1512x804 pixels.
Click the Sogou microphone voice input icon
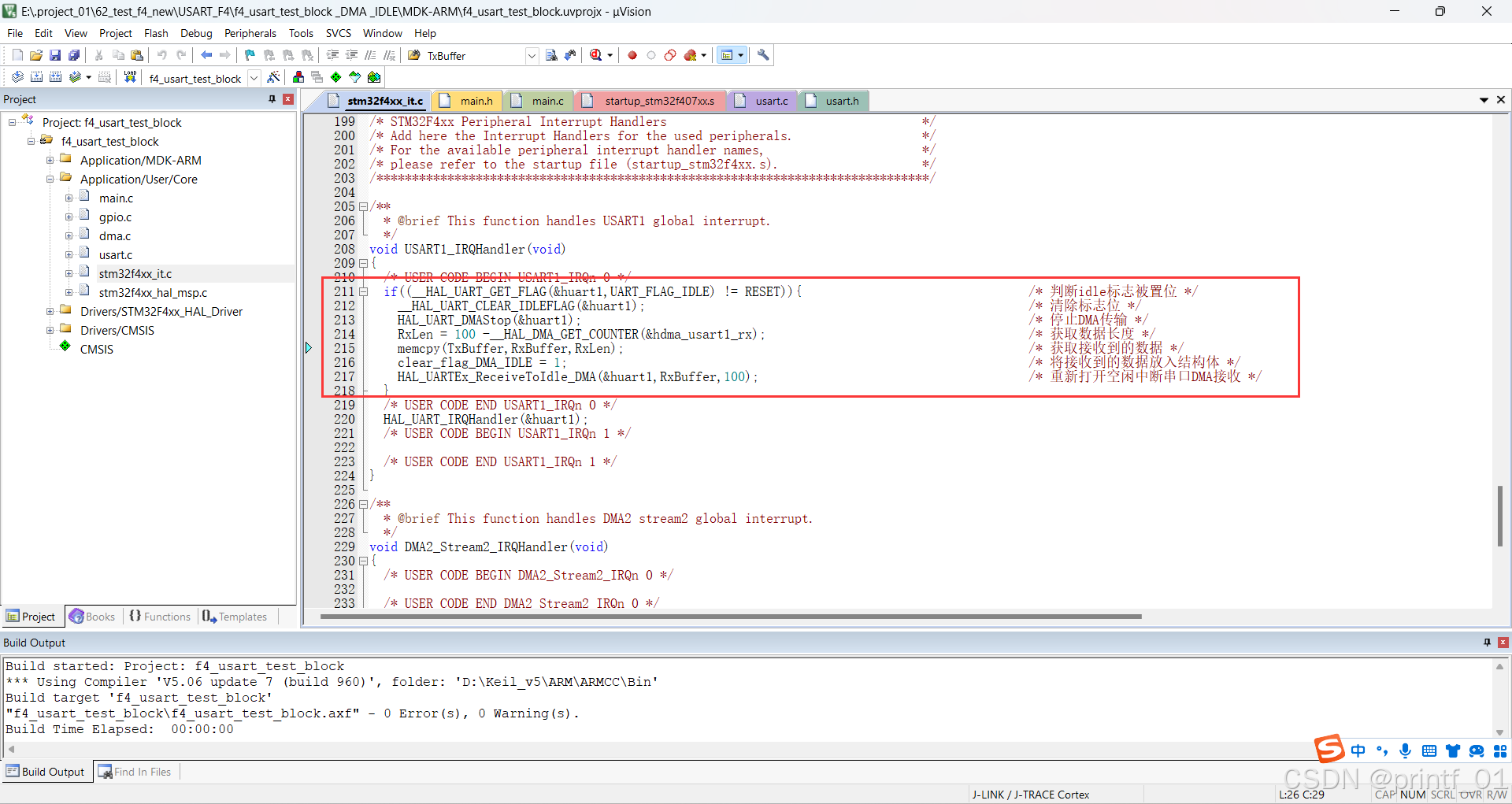click(x=1406, y=750)
